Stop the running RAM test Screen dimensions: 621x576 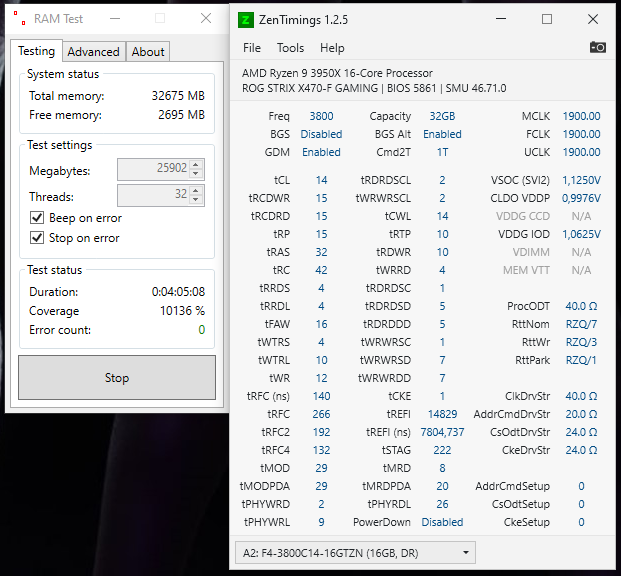coord(117,378)
